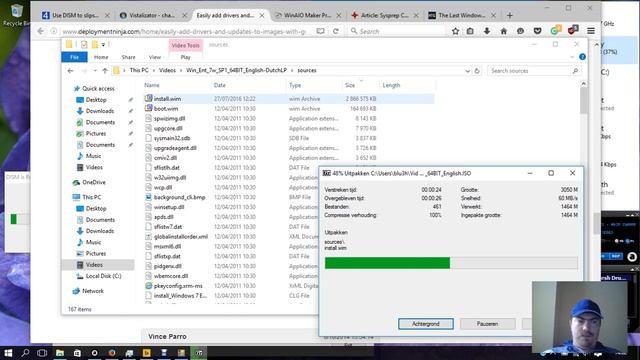Click Firefox Search box
This screenshot has width=640, height=360.
pyautogui.click(x=397, y=31)
